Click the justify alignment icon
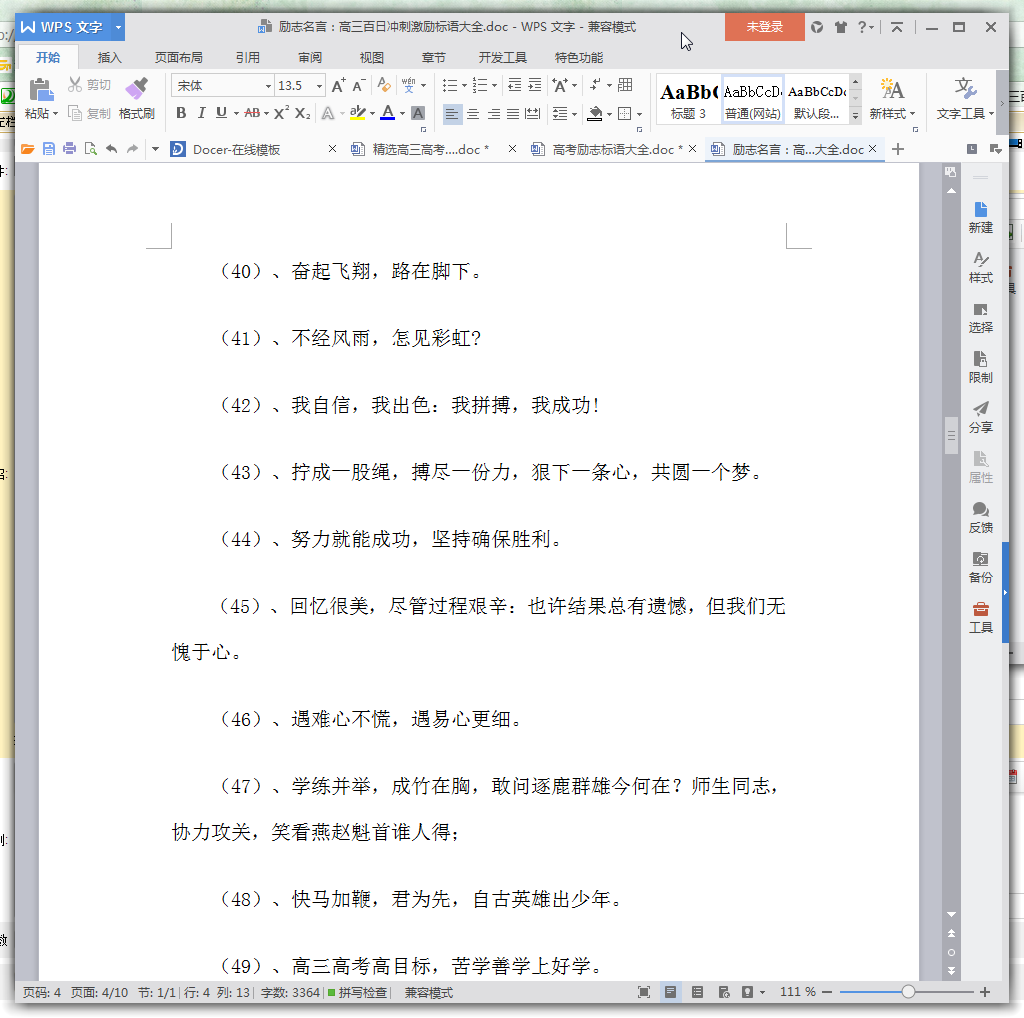 (x=513, y=114)
